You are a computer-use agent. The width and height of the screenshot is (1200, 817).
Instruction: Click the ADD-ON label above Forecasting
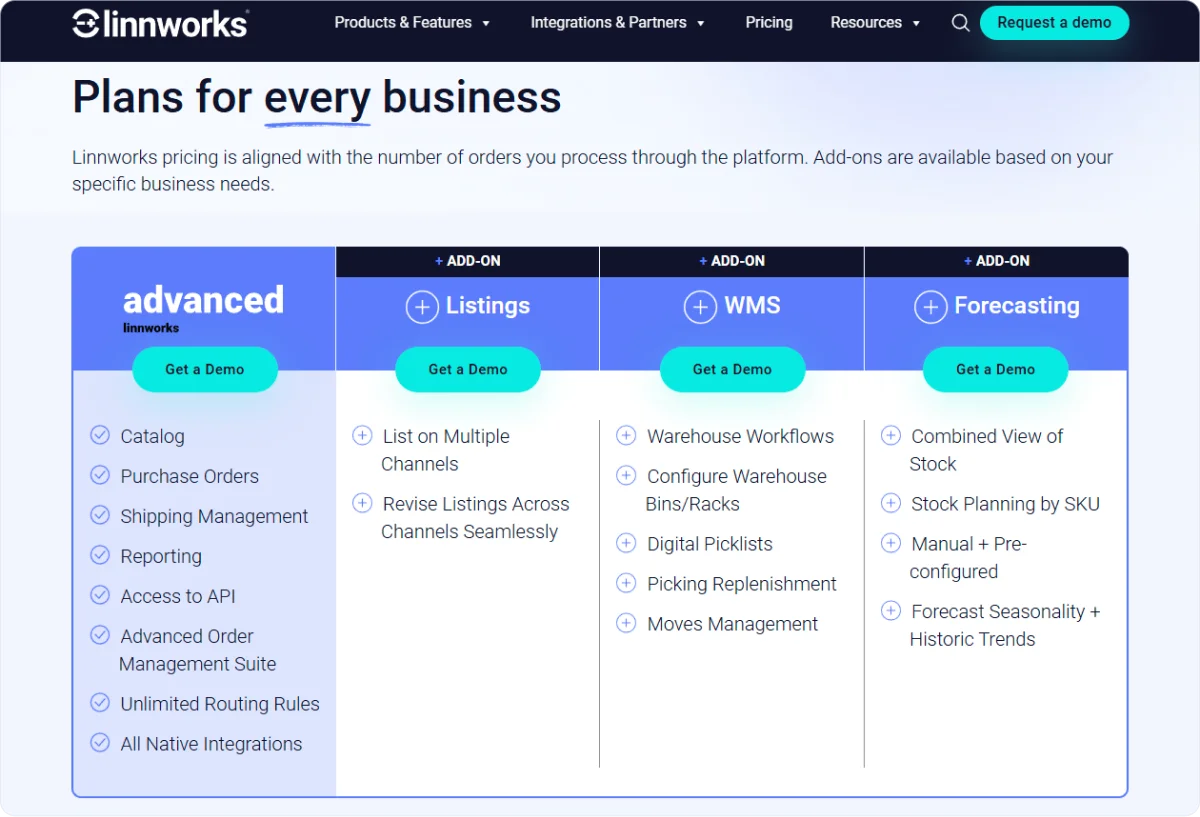[997, 261]
